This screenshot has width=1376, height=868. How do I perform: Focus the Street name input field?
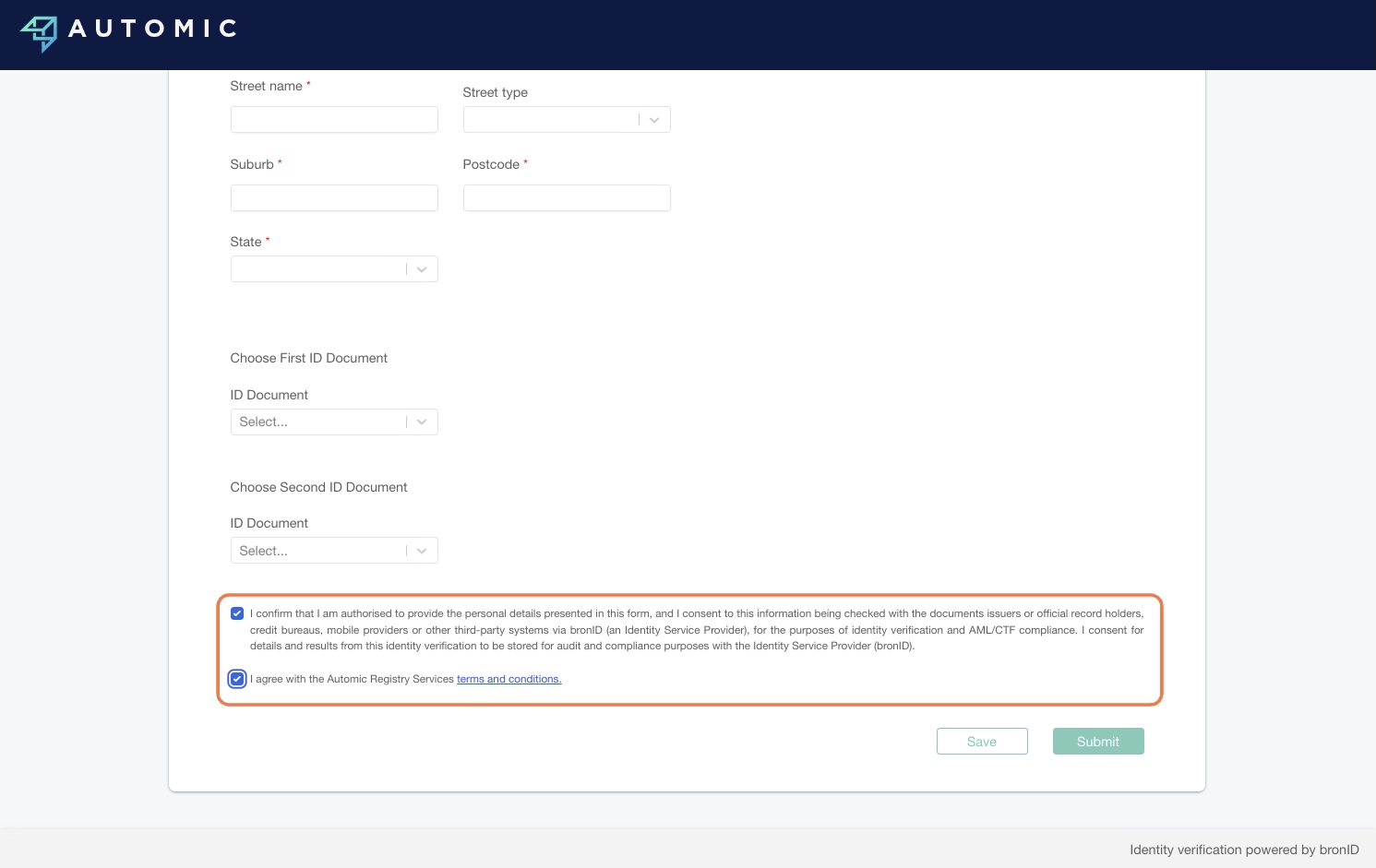click(334, 120)
